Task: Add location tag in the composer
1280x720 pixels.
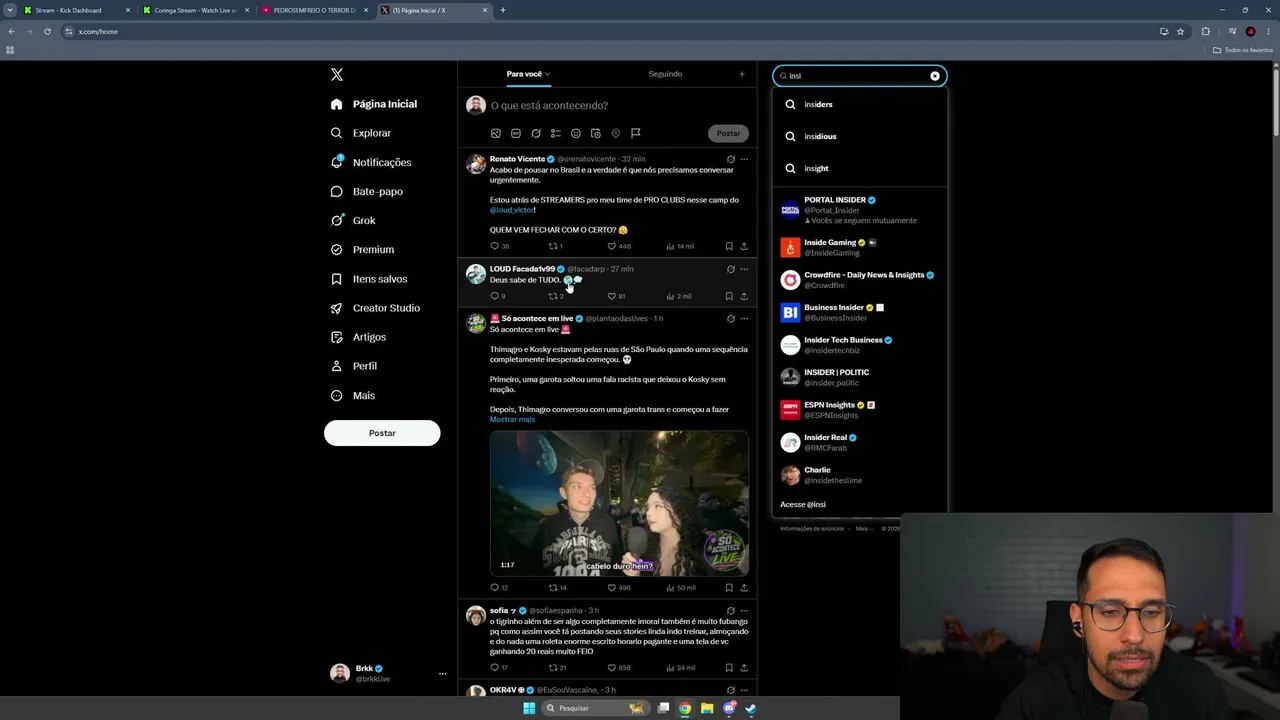Action: pos(616,133)
